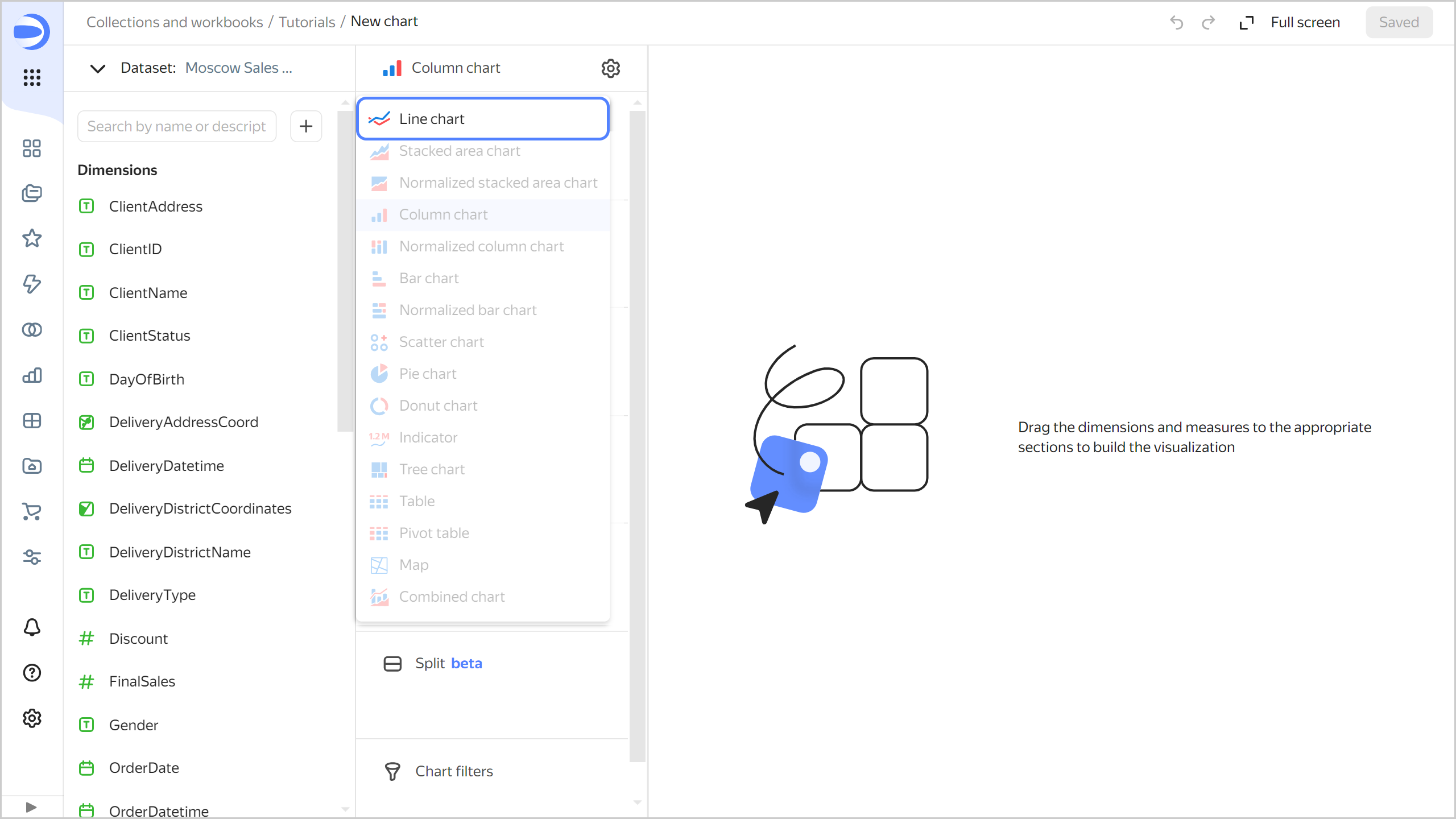1456x819 pixels.
Task: Click the add field plus button
Action: point(306,126)
